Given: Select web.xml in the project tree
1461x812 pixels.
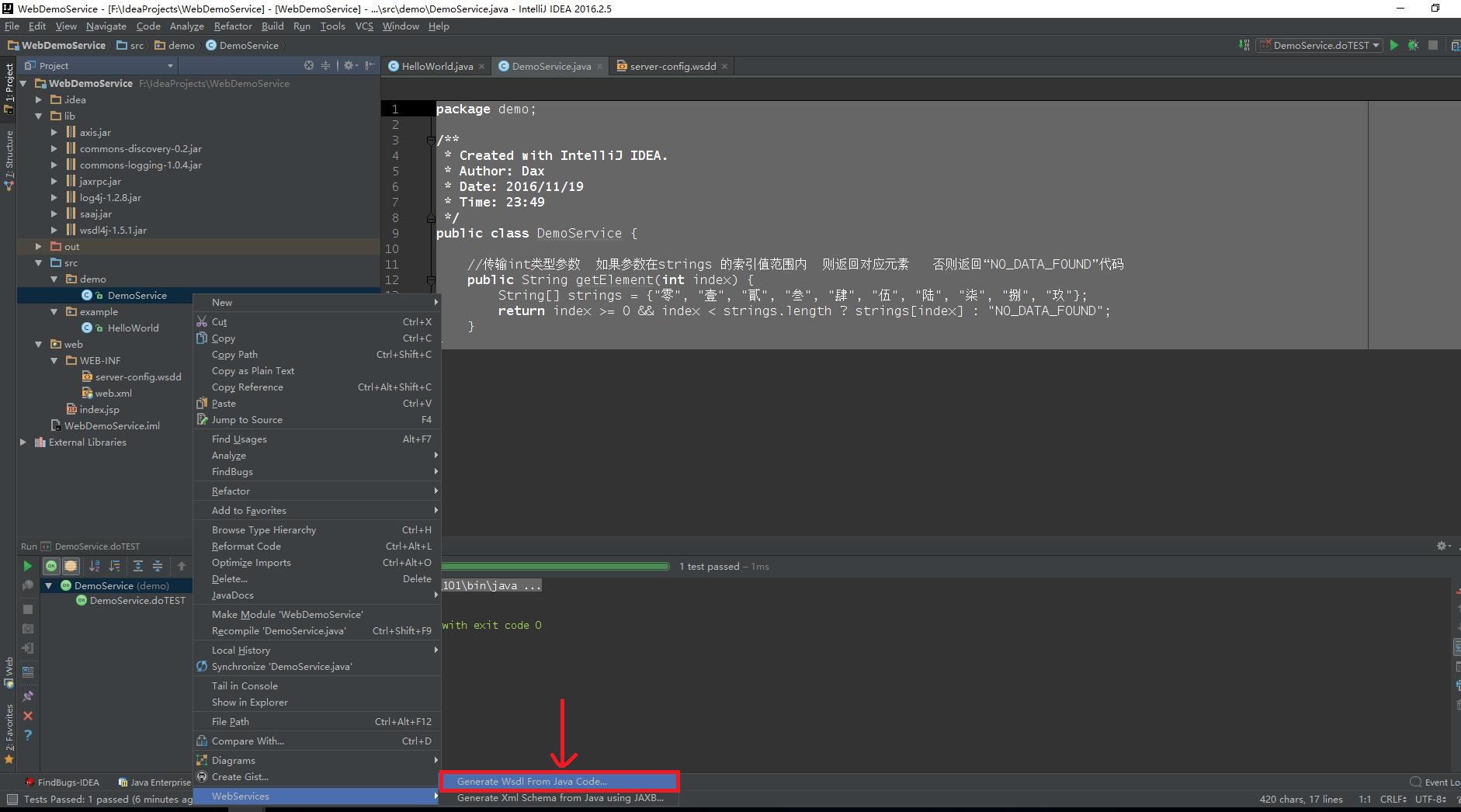Looking at the screenshot, I should (113, 393).
